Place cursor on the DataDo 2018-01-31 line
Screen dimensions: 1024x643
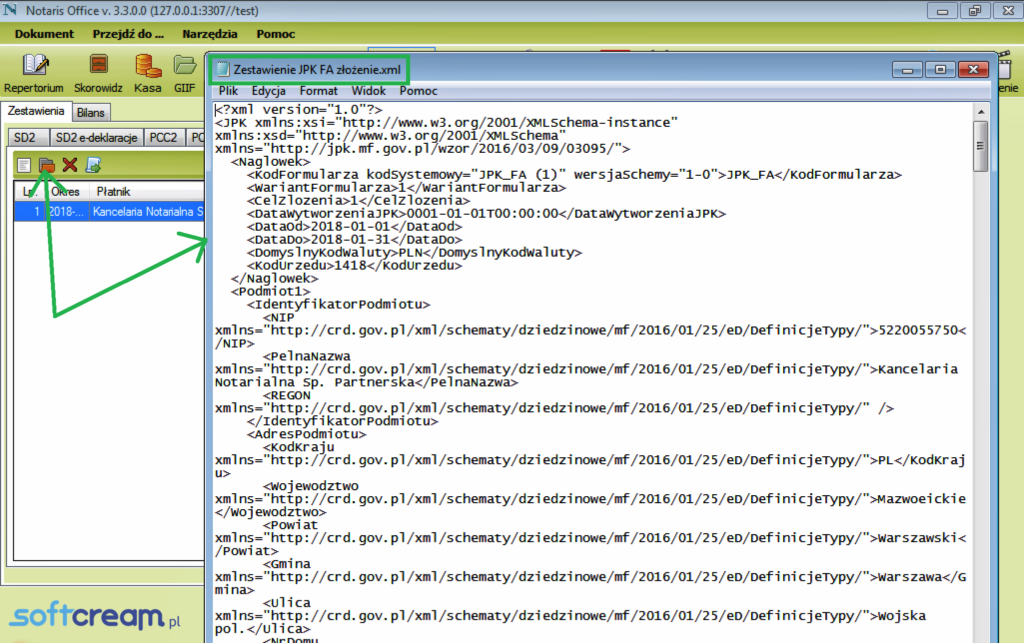(x=355, y=240)
